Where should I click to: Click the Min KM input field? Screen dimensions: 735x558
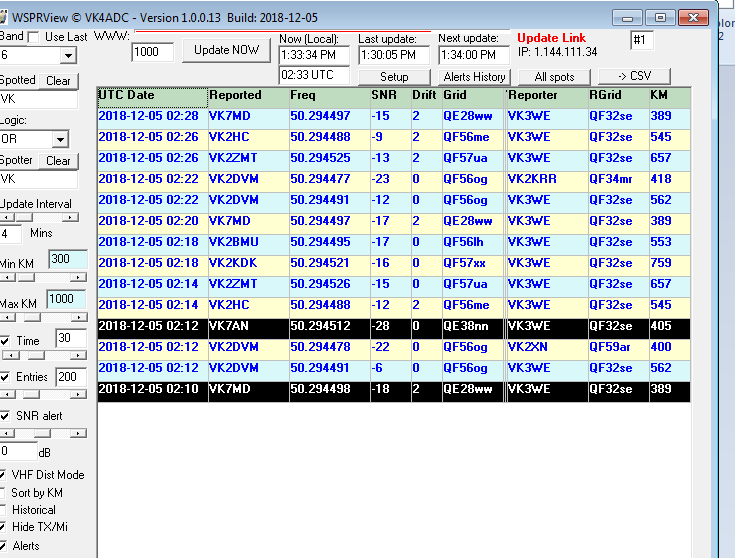67,260
